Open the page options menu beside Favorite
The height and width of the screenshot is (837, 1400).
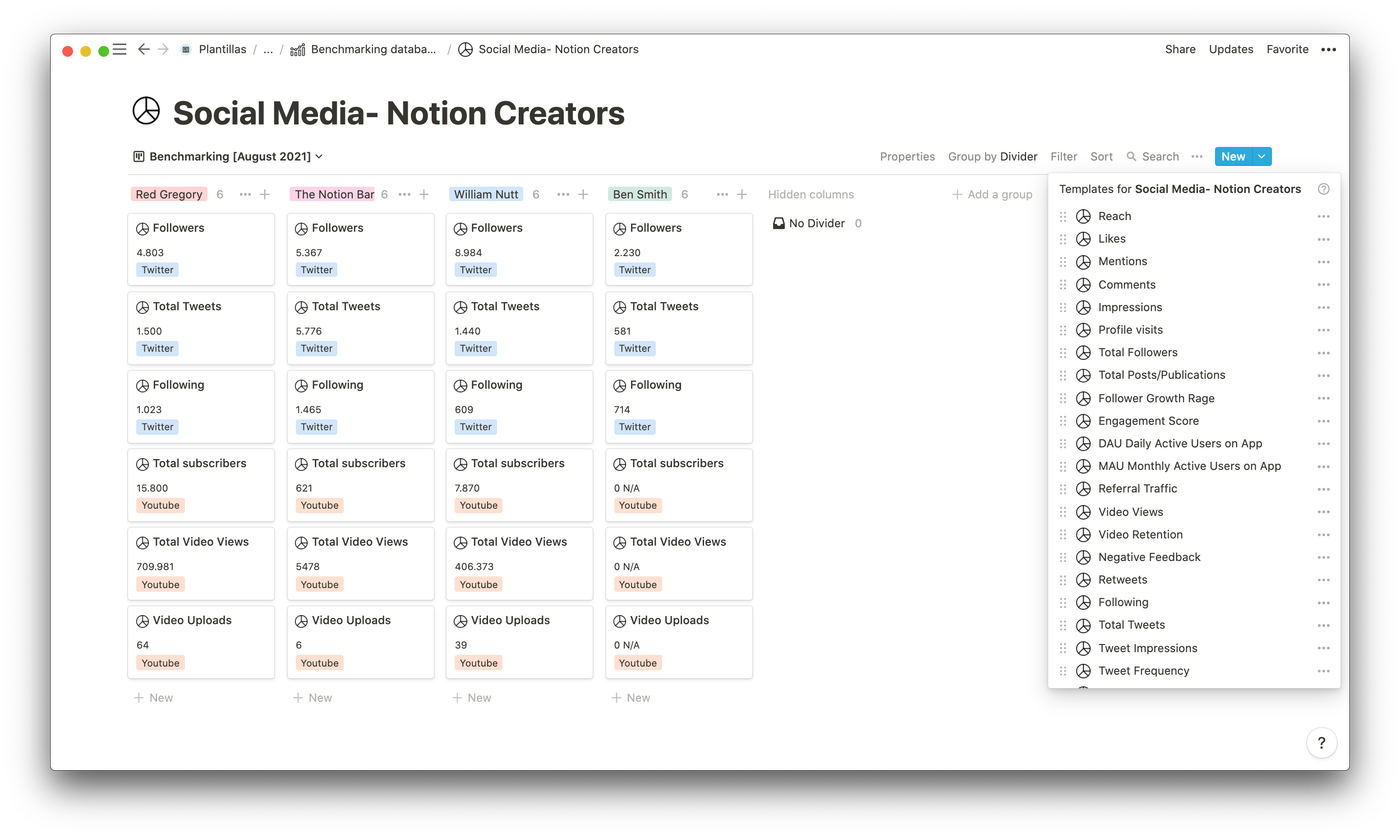(x=1328, y=49)
